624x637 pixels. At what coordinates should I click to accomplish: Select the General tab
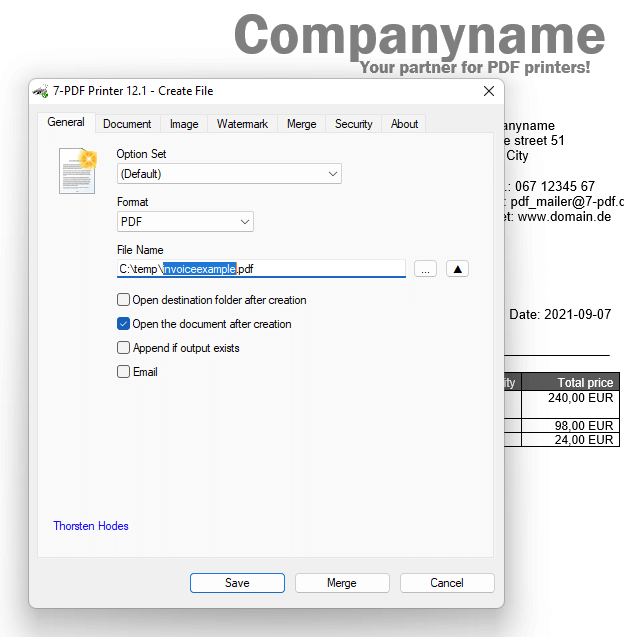66,122
